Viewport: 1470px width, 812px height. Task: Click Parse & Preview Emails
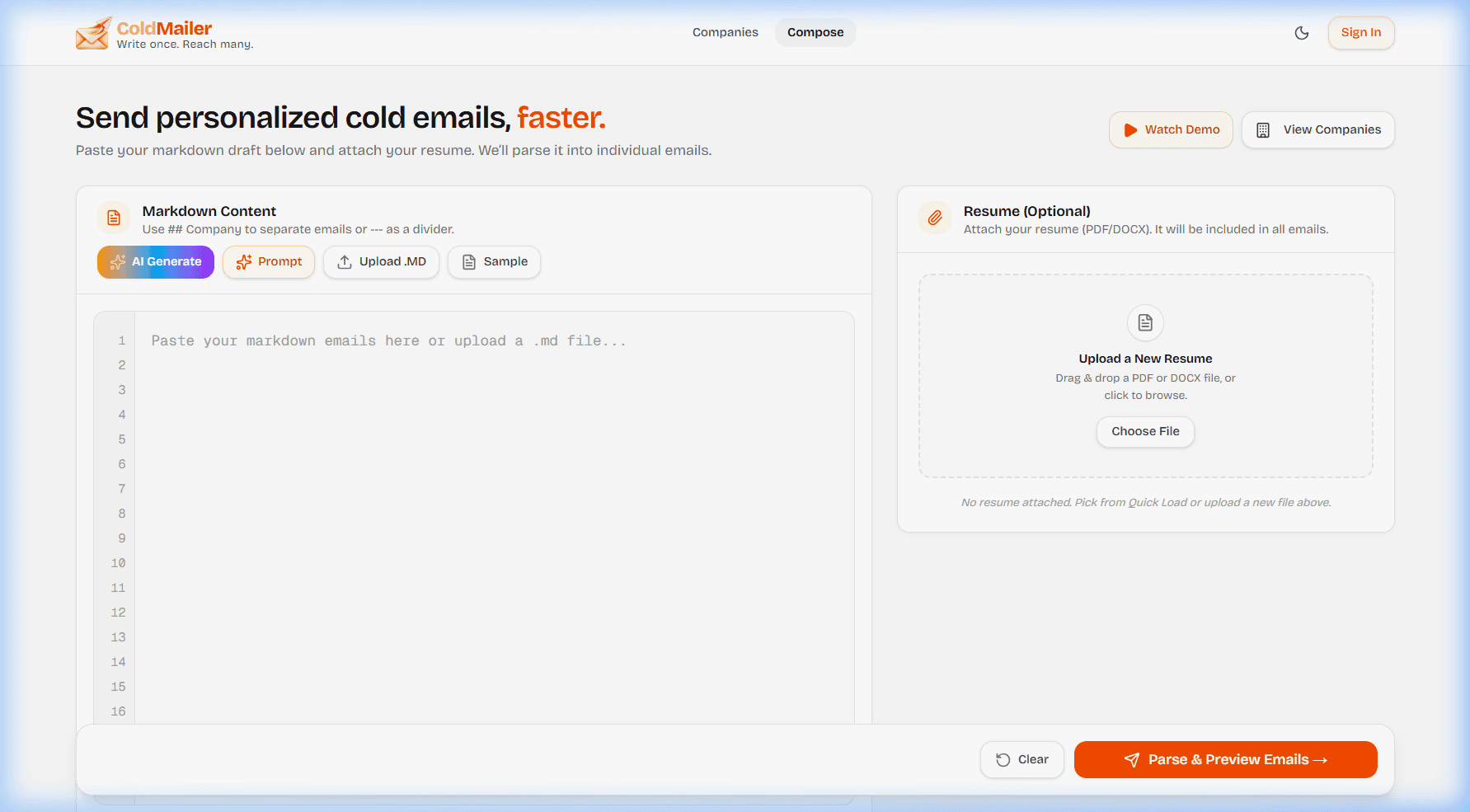(x=1225, y=760)
